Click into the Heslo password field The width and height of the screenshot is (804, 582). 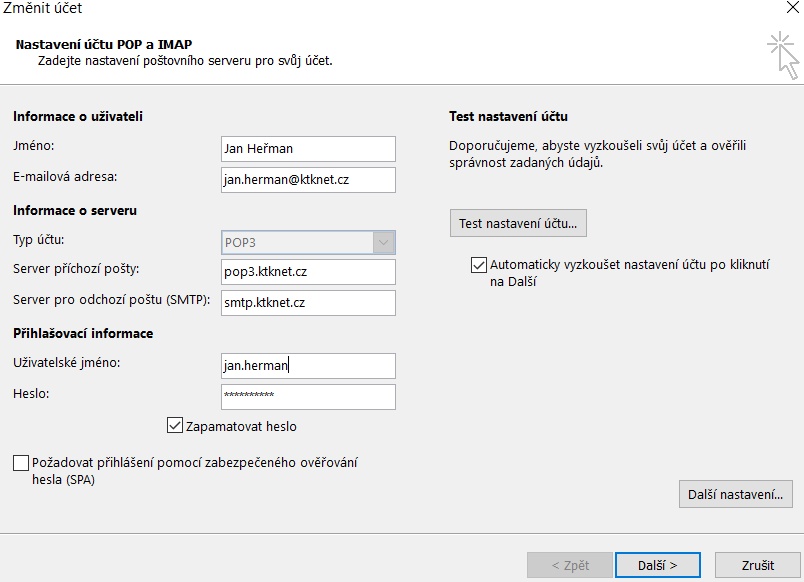tap(308, 396)
